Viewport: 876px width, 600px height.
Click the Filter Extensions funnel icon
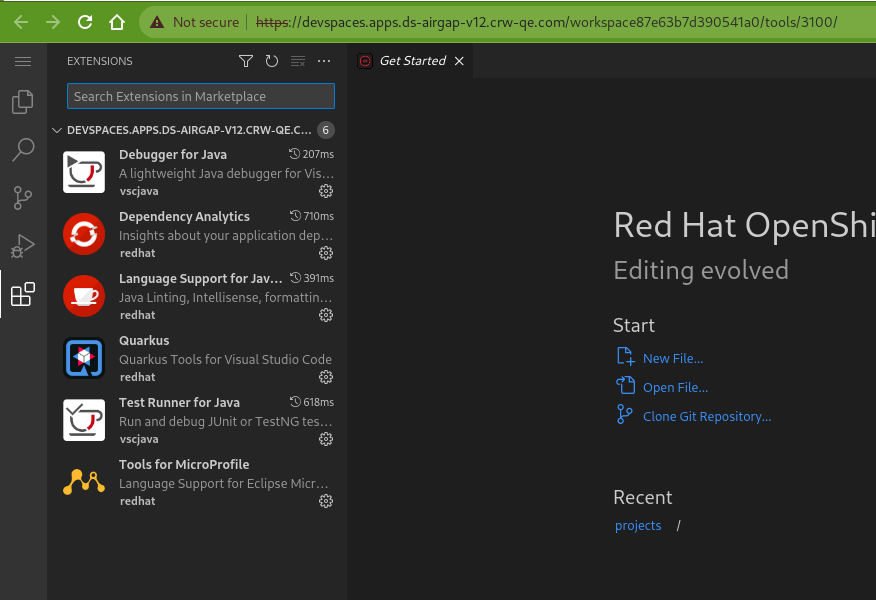pyautogui.click(x=246, y=62)
